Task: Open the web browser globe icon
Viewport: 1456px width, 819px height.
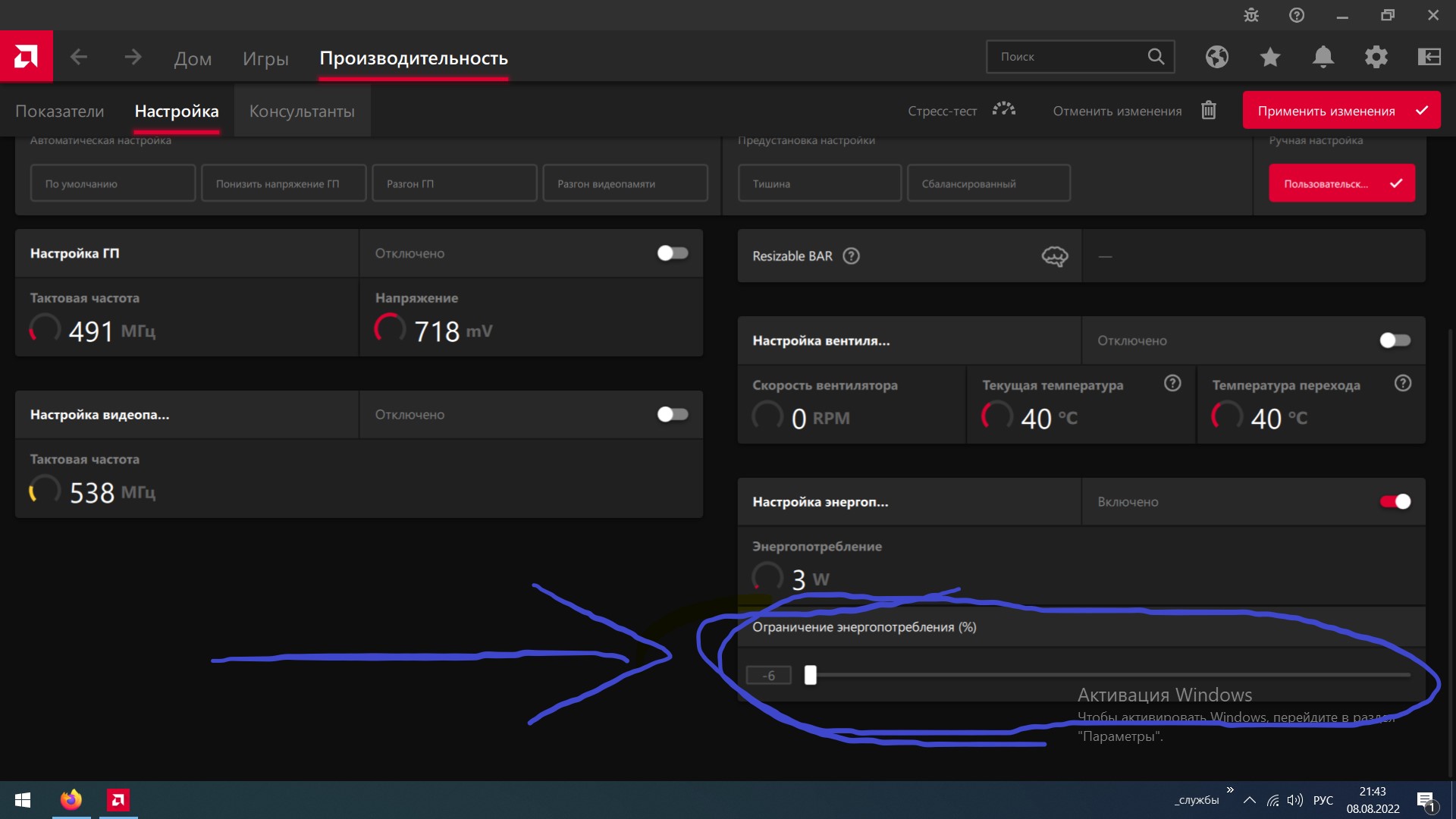Action: click(x=1217, y=57)
